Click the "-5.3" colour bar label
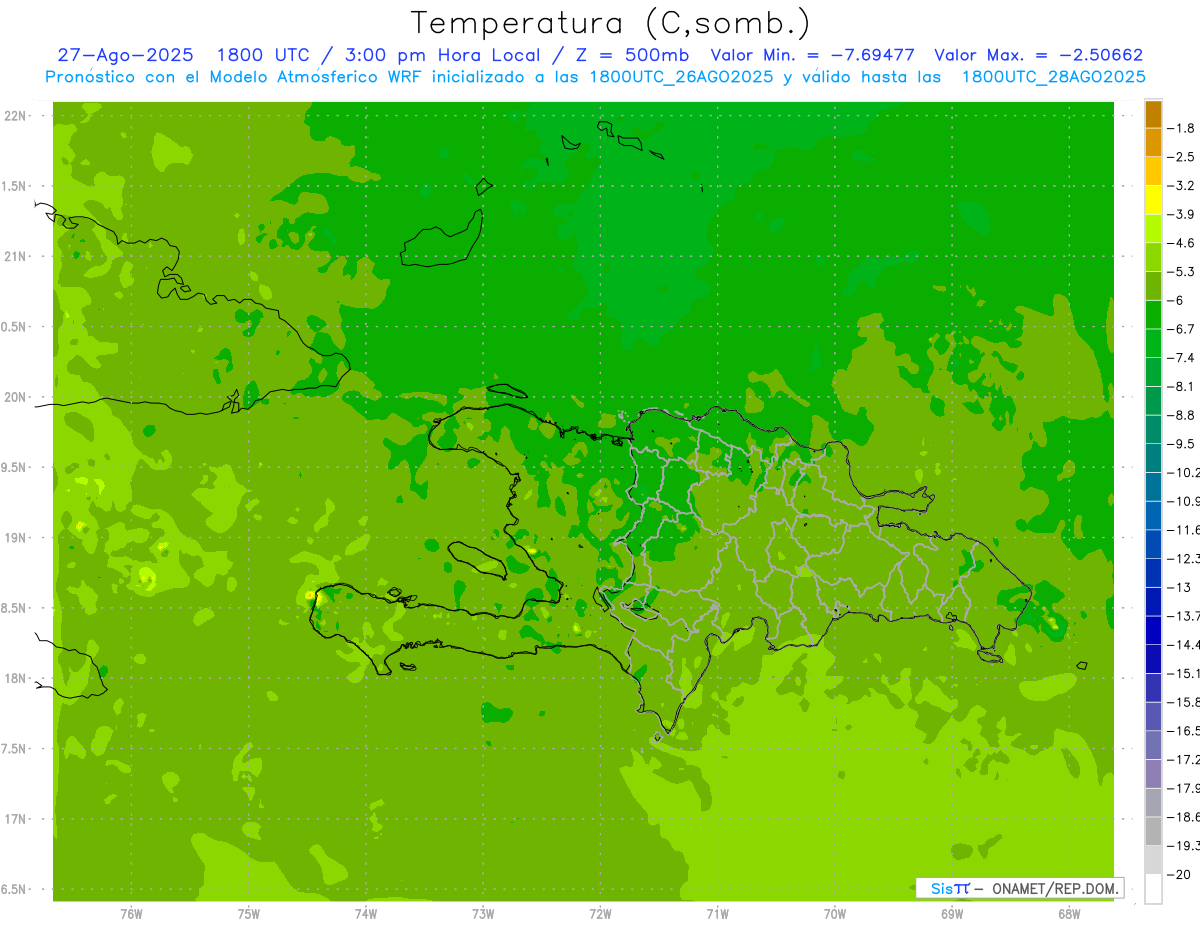Screen dimensions: 1200x927 1182,272
